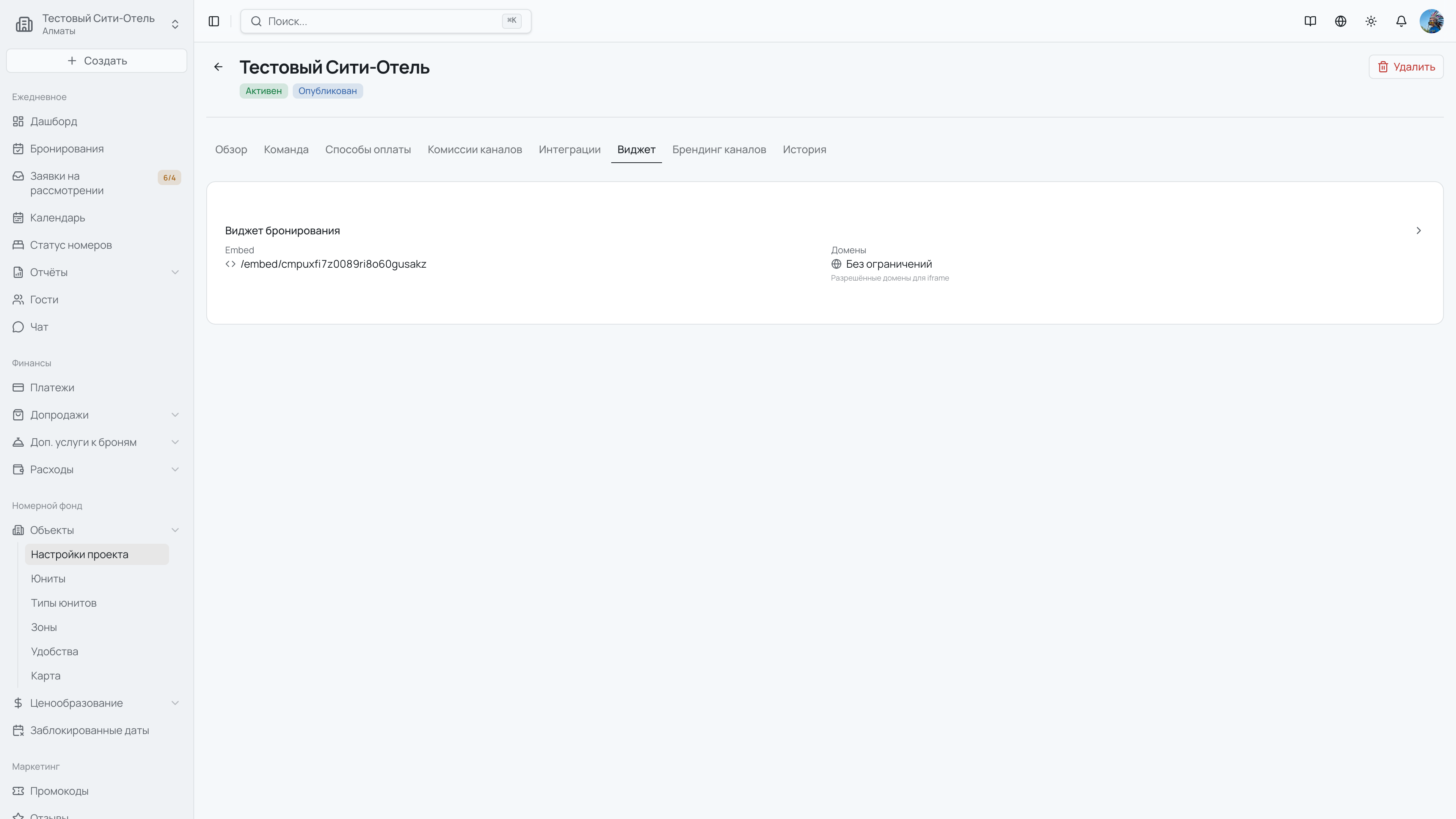This screenshot has width=1456, height=819.
Task: Click the 6/4 badge on Заявки
Action: (169, 177)
